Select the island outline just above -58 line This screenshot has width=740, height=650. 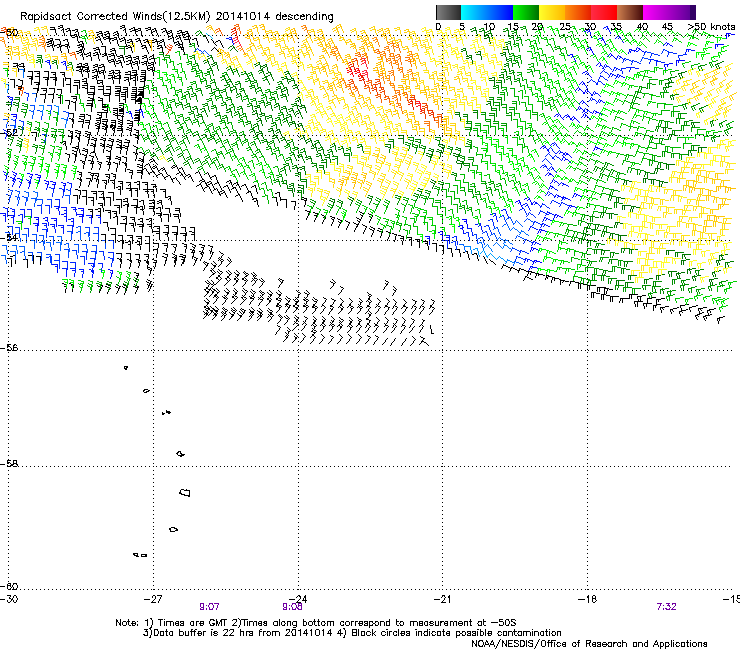coord(180,454)
